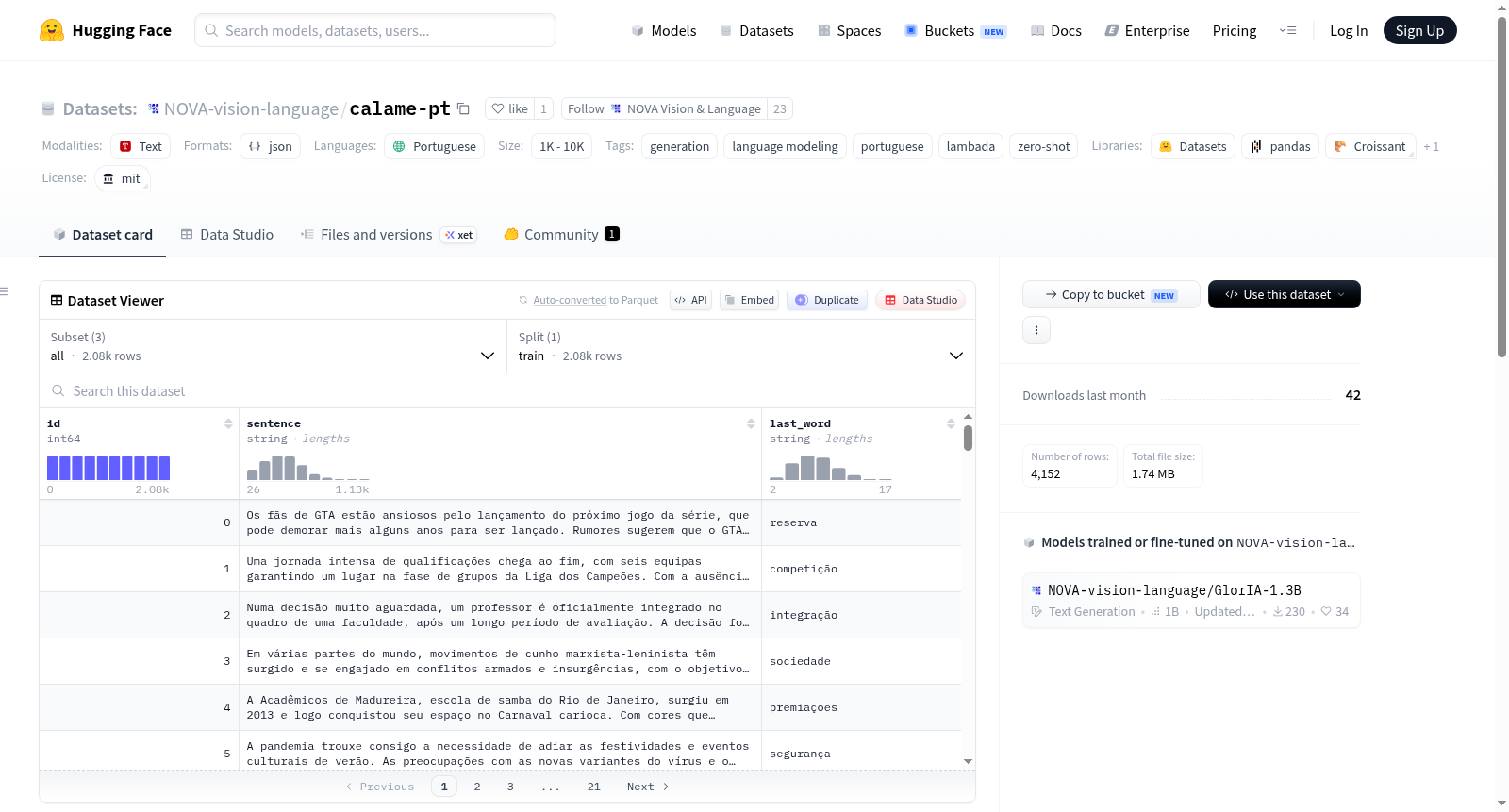Expand the Subset dropdown showing all
The image size is (1509, 812).
[273, 346]
